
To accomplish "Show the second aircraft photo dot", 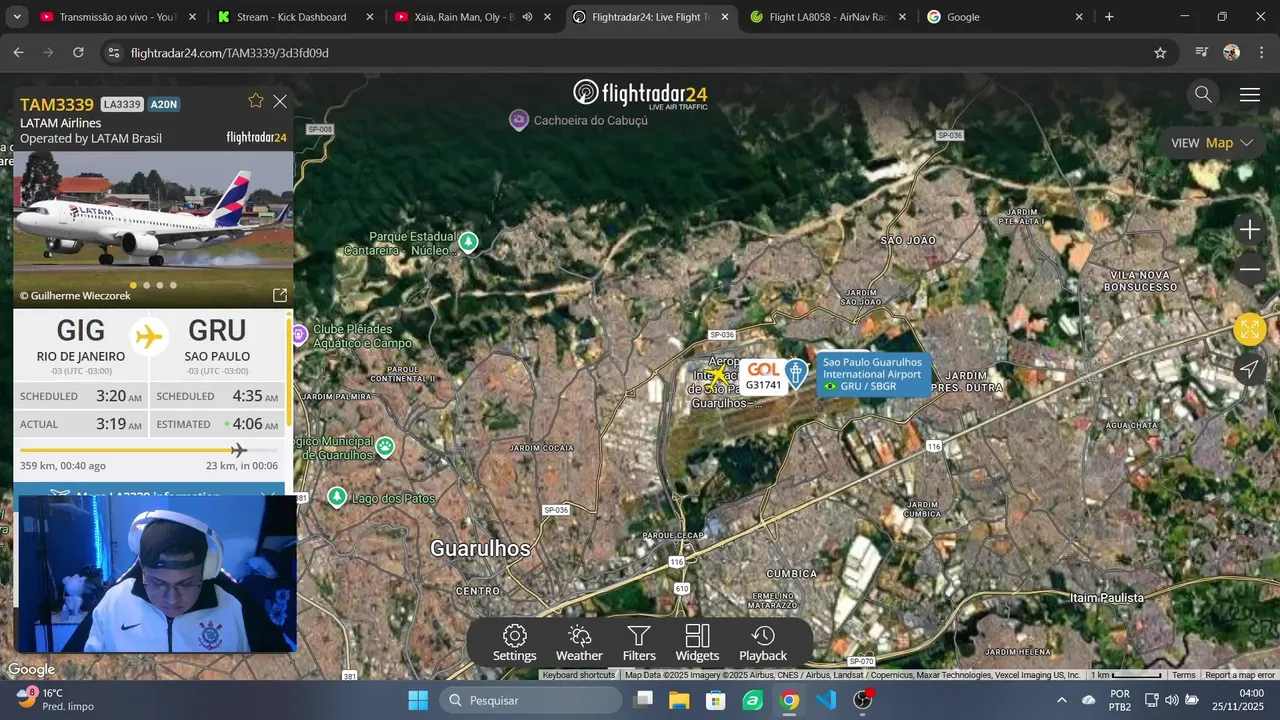I will pos(146,285).
